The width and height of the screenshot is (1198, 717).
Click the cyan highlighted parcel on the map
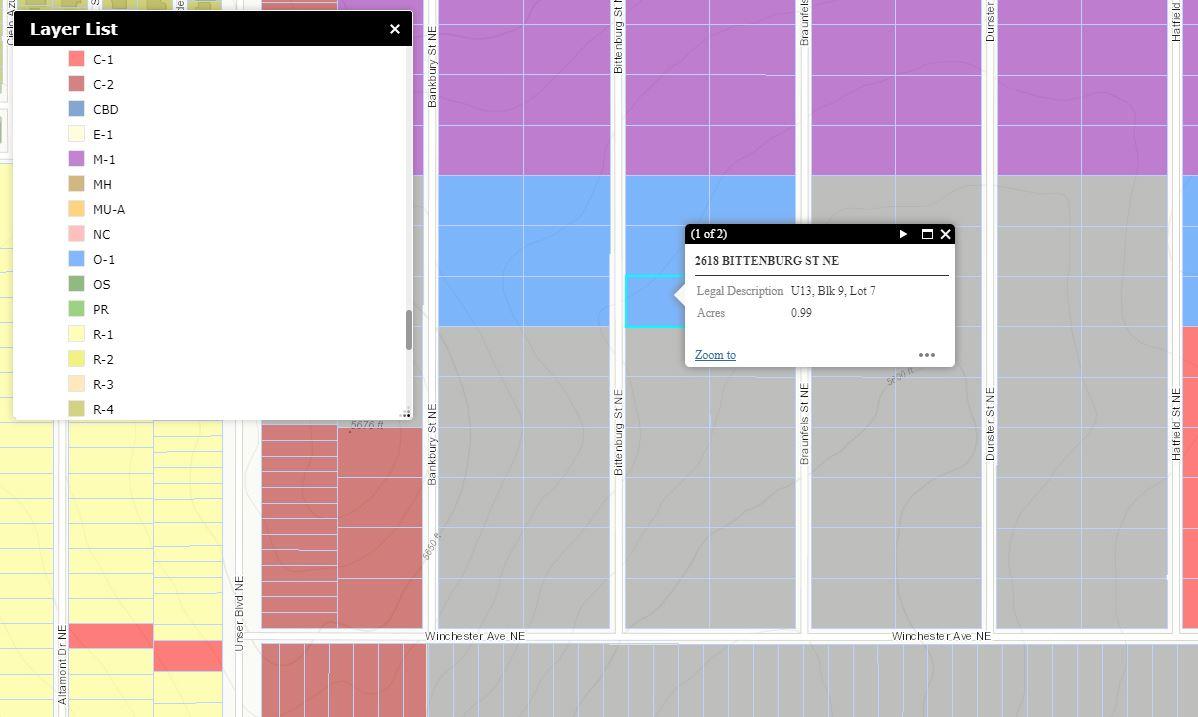[x=648, y=301]
